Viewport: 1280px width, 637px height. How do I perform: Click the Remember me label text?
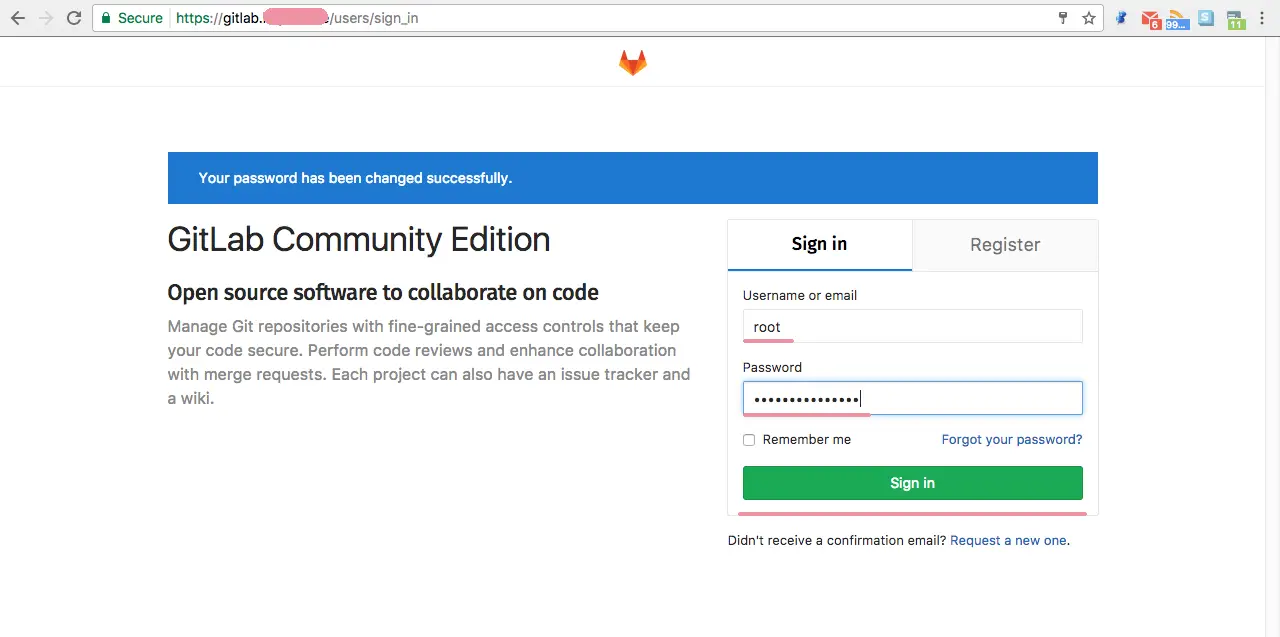pos(807,440)
